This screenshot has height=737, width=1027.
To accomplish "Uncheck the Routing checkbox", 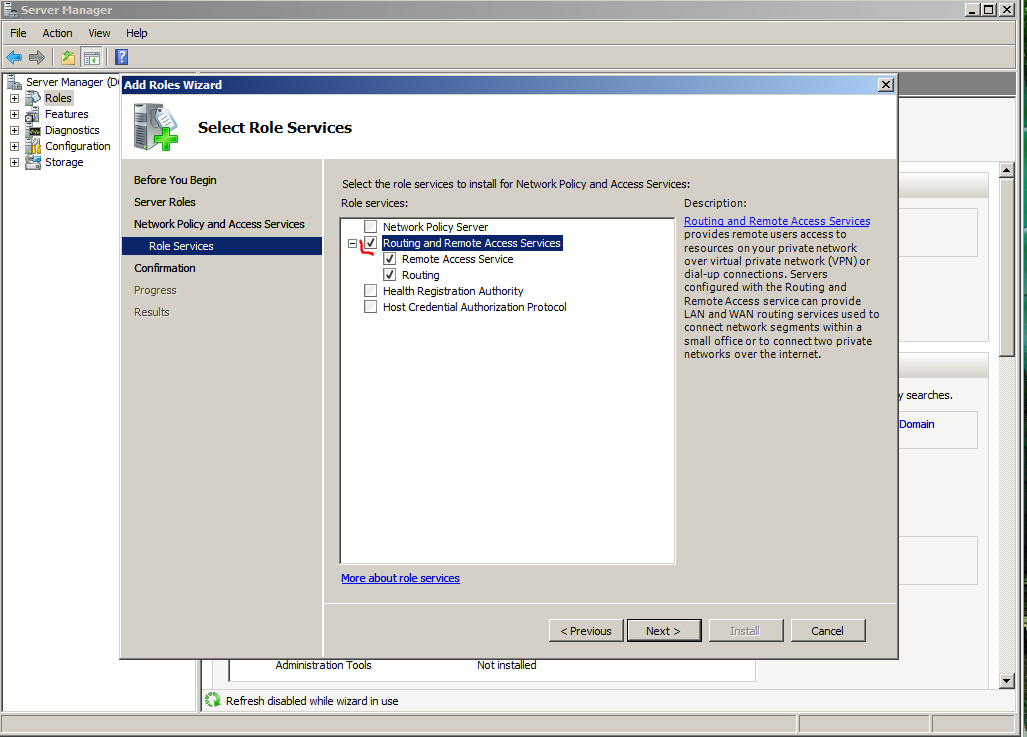I will [390, 274].
